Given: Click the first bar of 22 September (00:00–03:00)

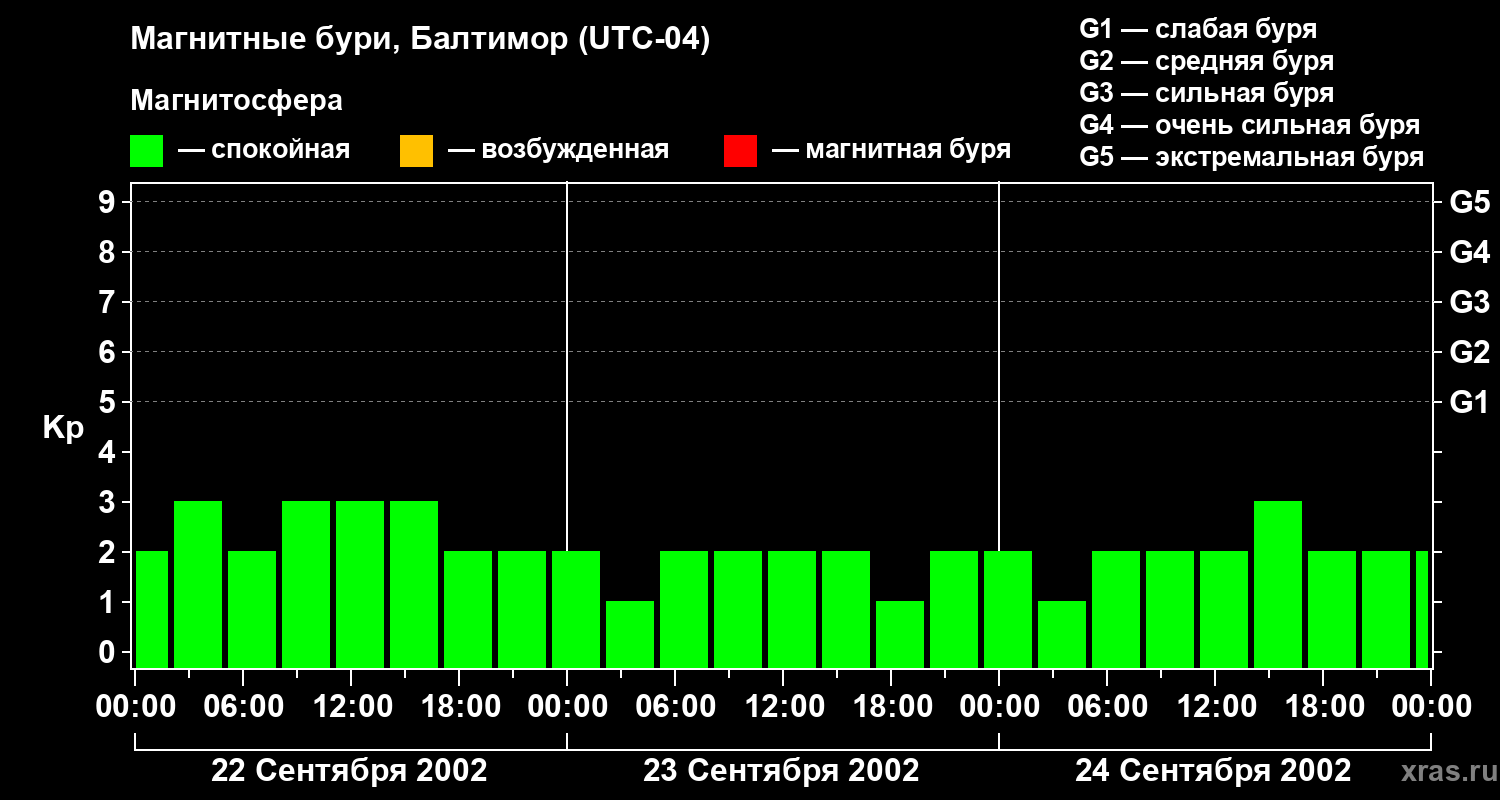Looking at the screenshot, I should coord(152,609).
